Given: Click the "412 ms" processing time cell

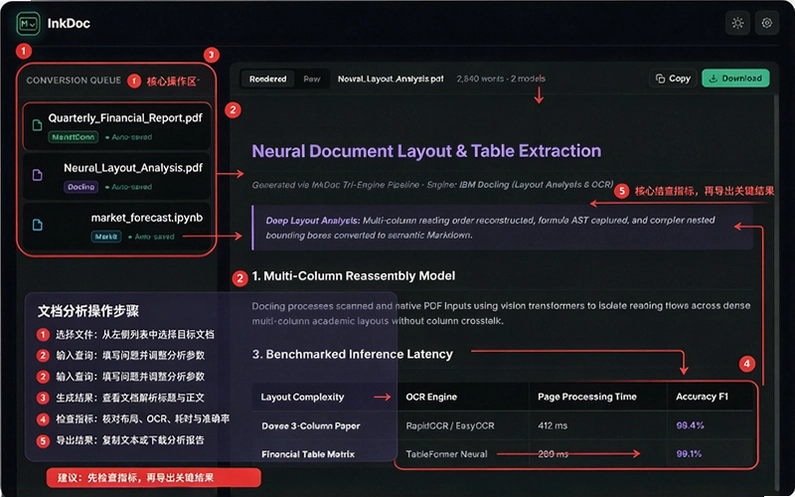Looking at the screenshot, I should pos(552,426).
